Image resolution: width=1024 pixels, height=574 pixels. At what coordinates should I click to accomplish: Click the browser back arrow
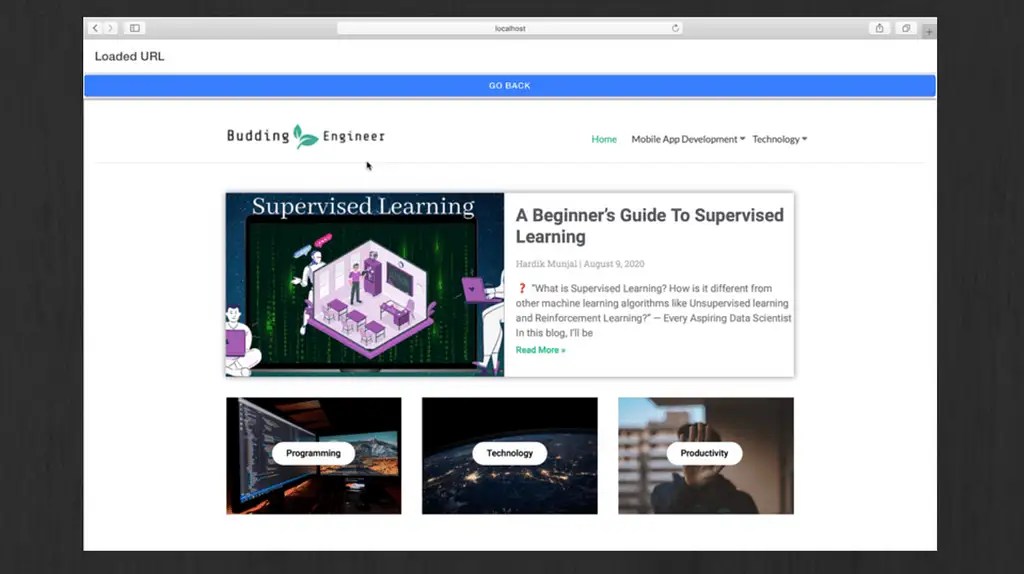click(x=95, y=28)
